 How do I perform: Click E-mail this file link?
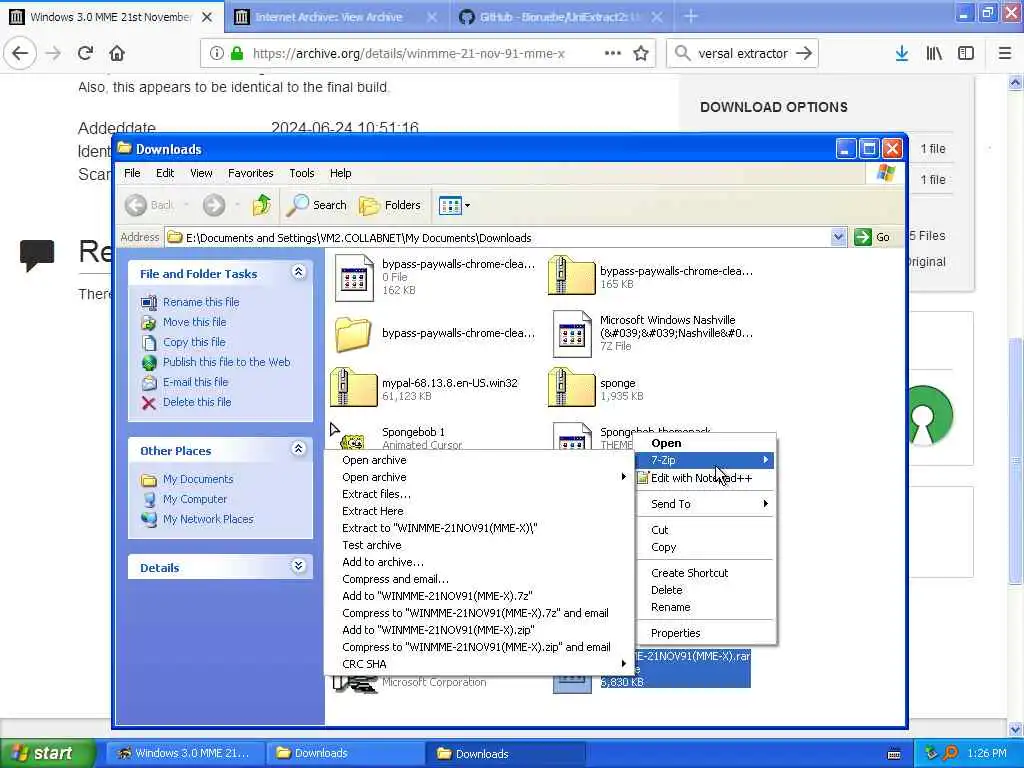click(195, 382)
